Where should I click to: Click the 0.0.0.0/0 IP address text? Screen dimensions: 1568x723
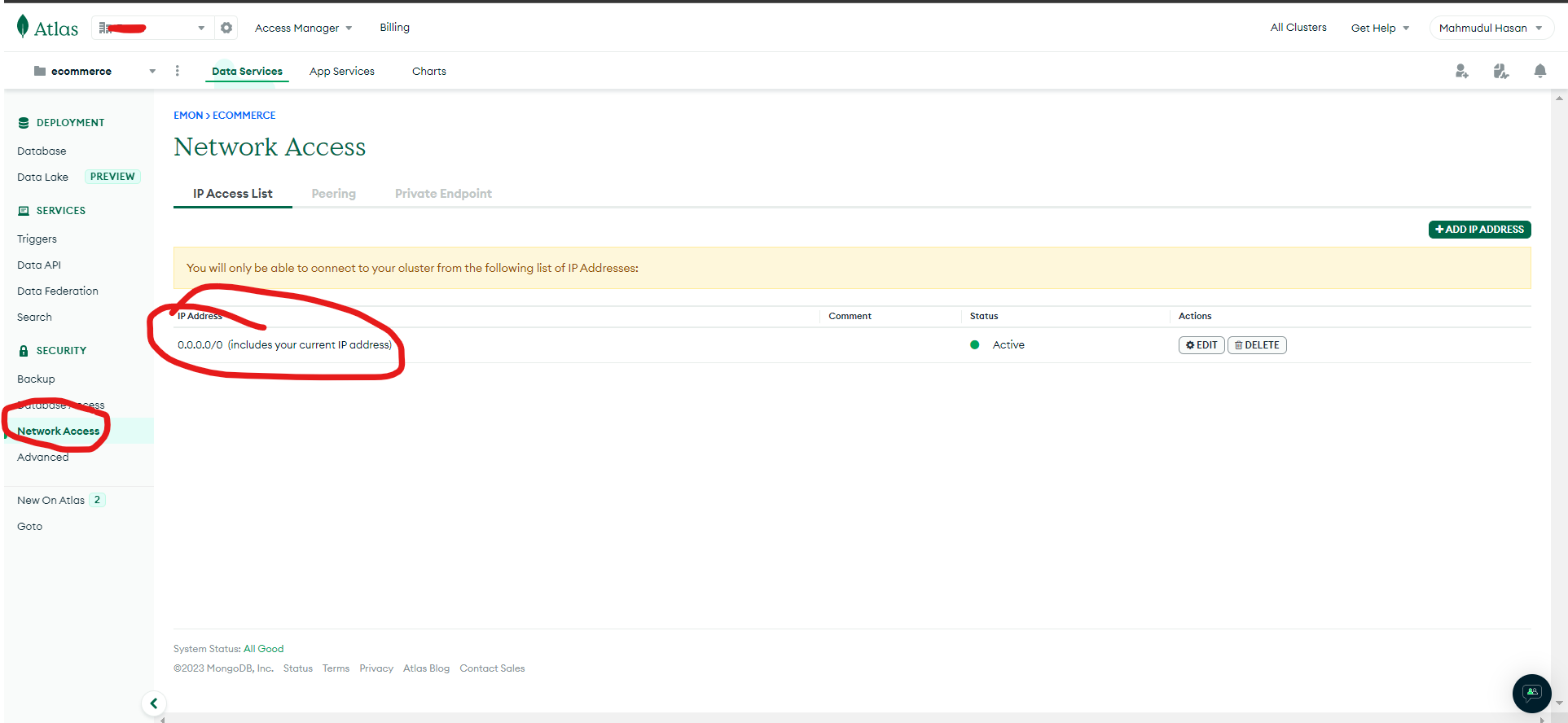pos(200,345)
